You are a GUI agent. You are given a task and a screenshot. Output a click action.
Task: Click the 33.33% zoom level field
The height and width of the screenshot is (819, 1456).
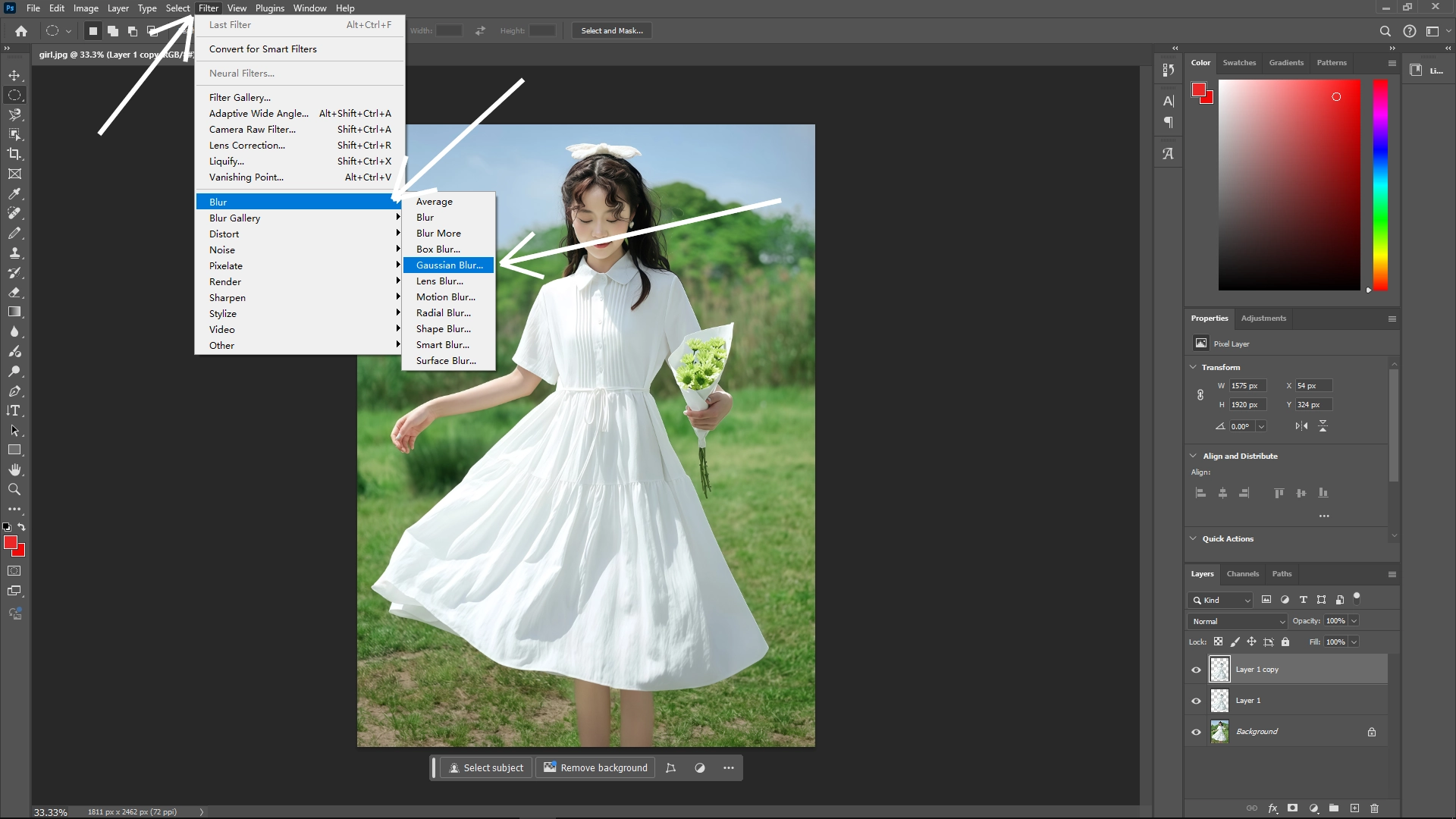(x=49, y=811)
